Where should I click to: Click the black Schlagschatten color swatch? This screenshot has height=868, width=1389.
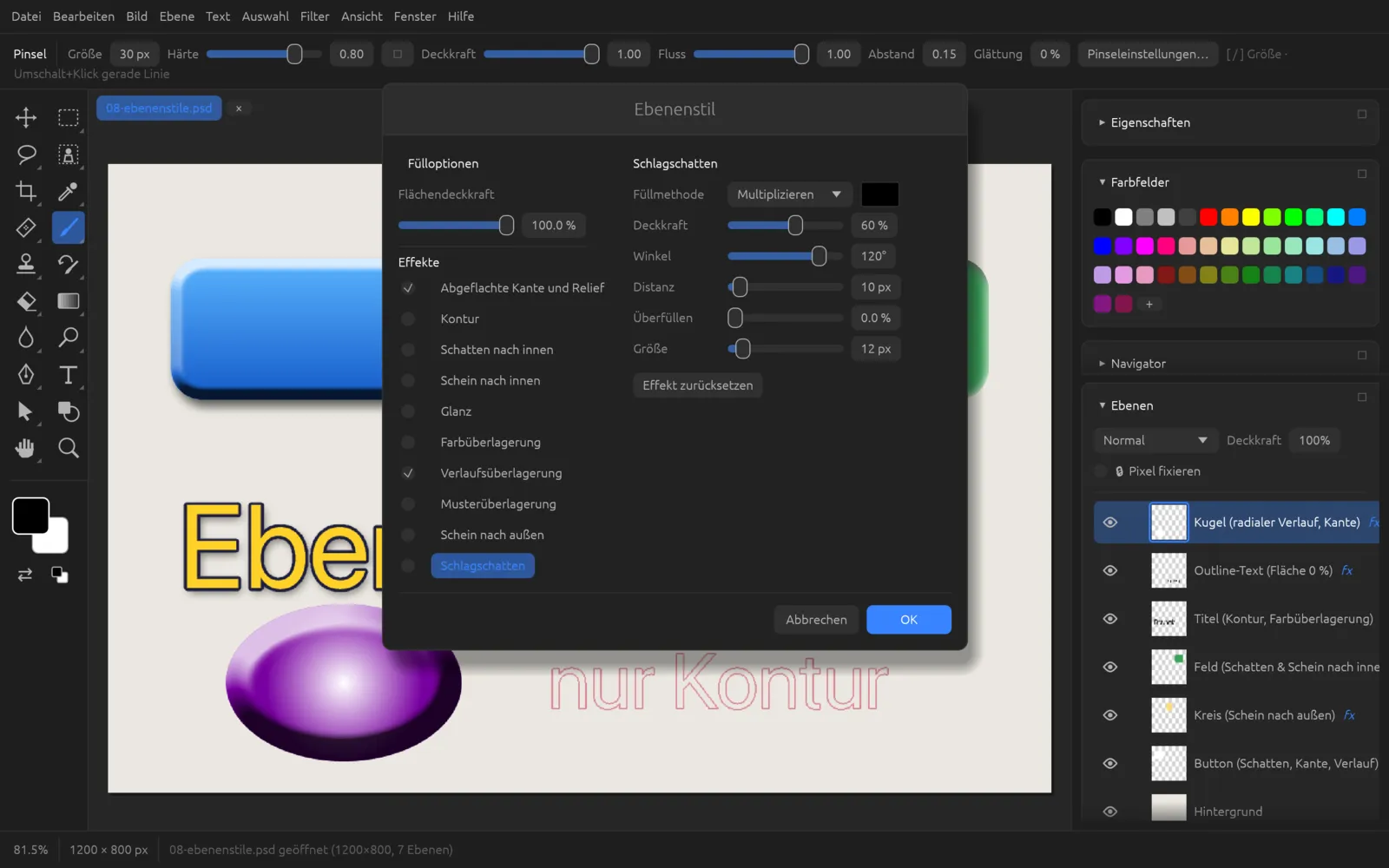879,194
